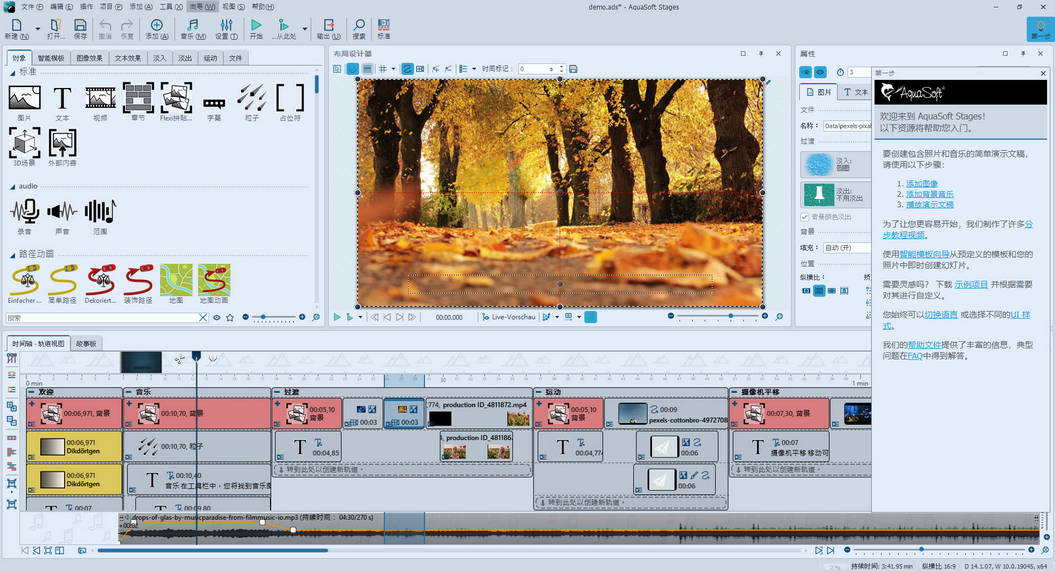Click the 音乐 music toolbar icon
The height and width of the screenshot is (571, 1055).
(191, 25)
